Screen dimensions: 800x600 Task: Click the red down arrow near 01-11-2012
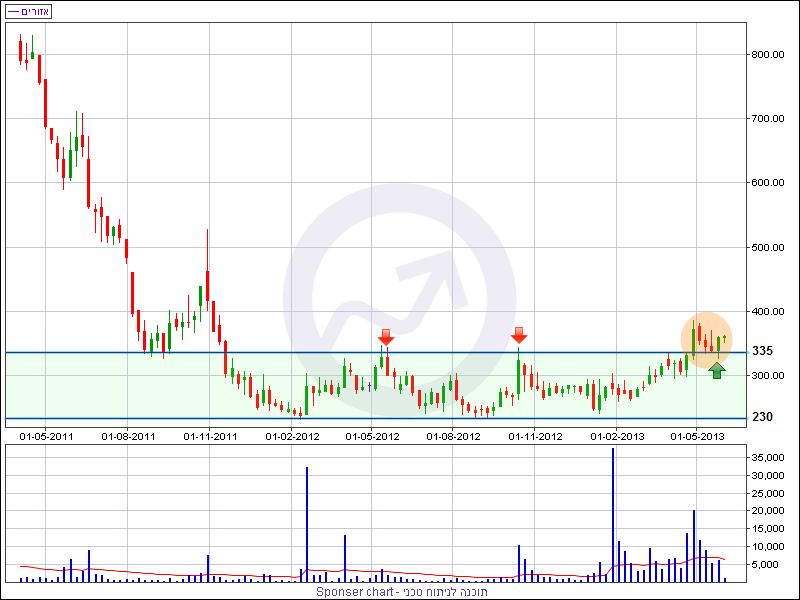click(x=519, y=335)
